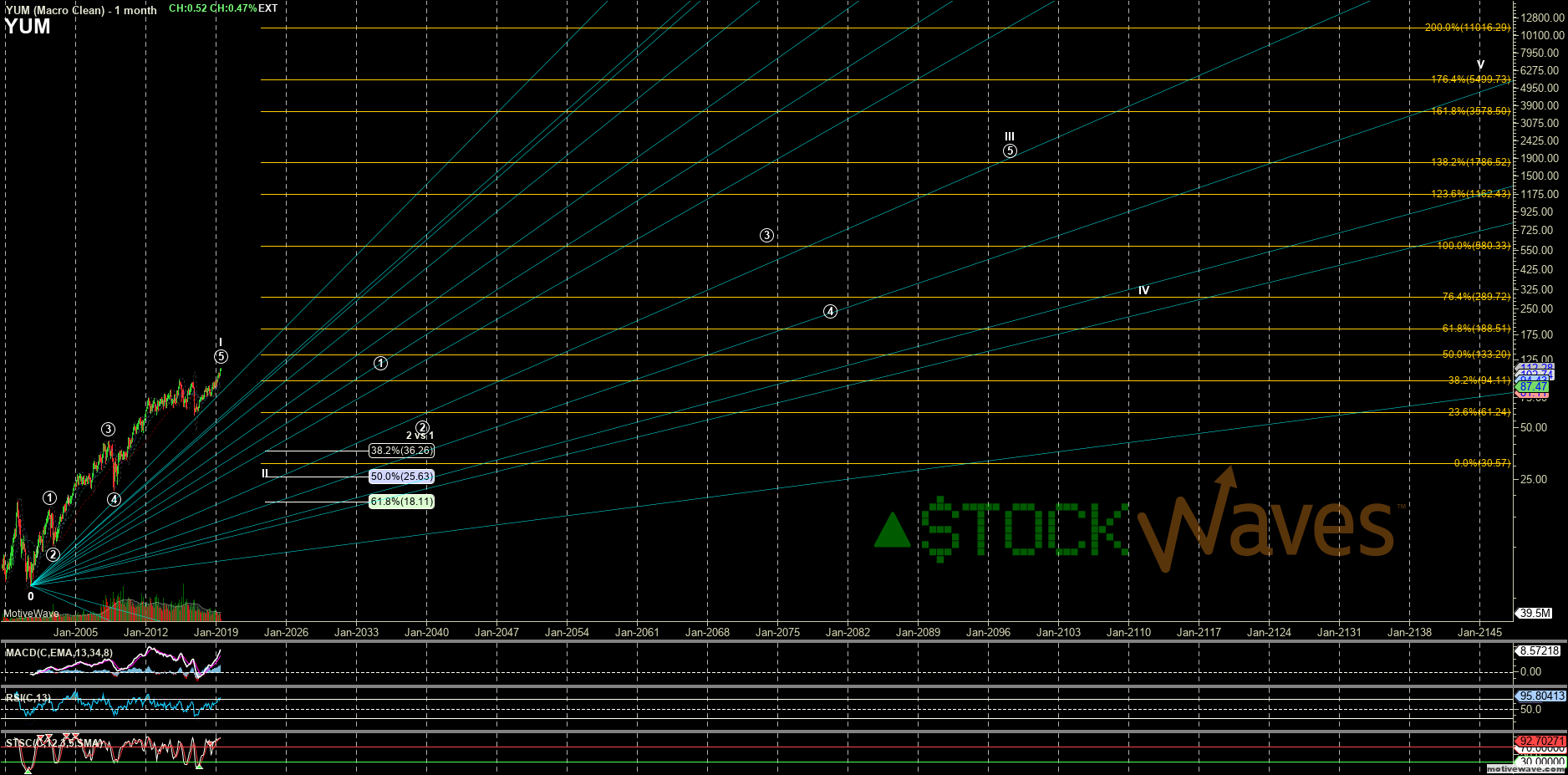The width and height of the screenshot is (1568, 775).
Task: Select the circled 2 marker above '2 vs 1'
Action: tap(422, 427)
